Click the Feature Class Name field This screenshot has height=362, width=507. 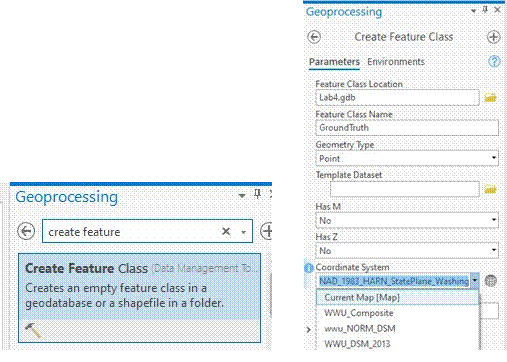pyautogui.click(x=407, y=128)
